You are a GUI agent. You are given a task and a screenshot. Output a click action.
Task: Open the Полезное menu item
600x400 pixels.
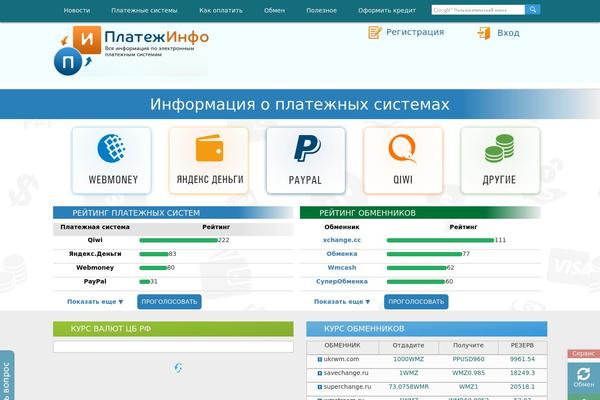tap(321, 10)
